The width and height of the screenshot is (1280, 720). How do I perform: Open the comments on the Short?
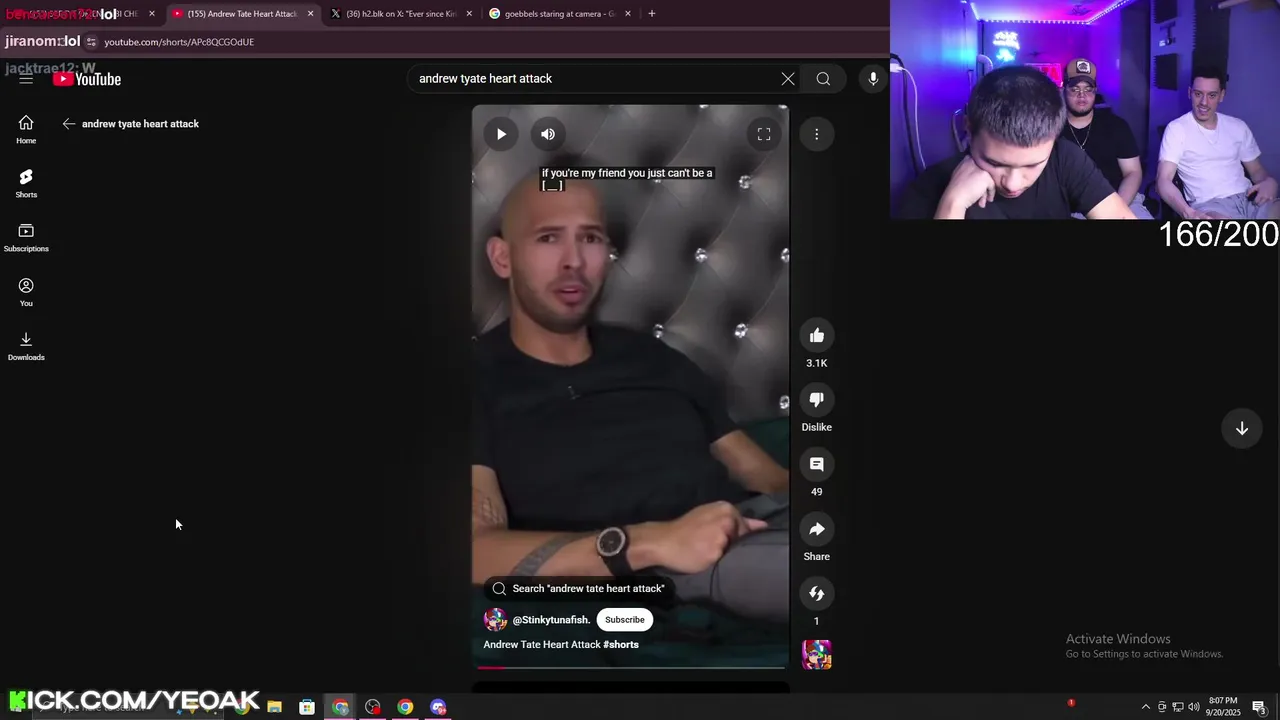tap(817, 464)
